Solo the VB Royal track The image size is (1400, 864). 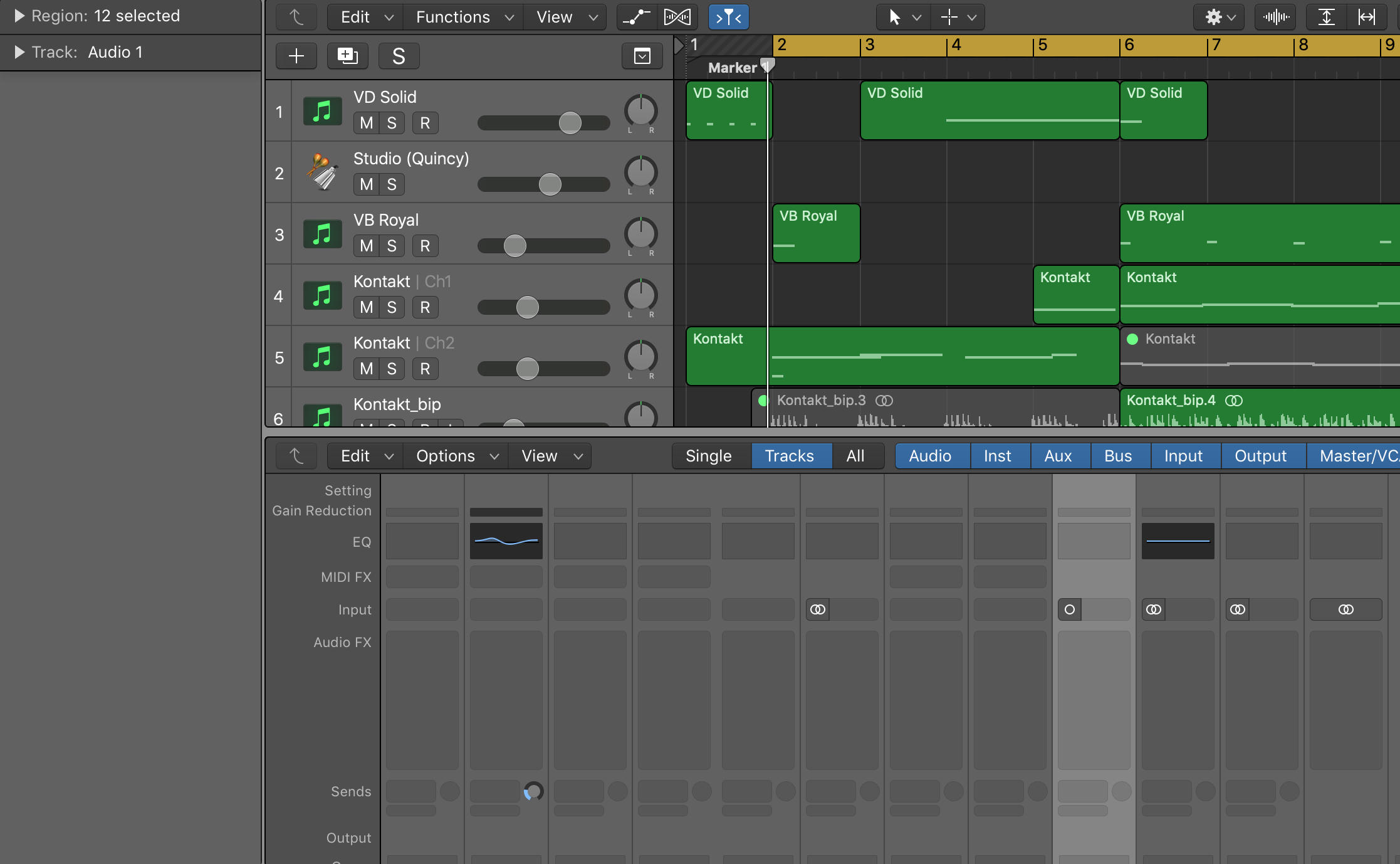392,246
